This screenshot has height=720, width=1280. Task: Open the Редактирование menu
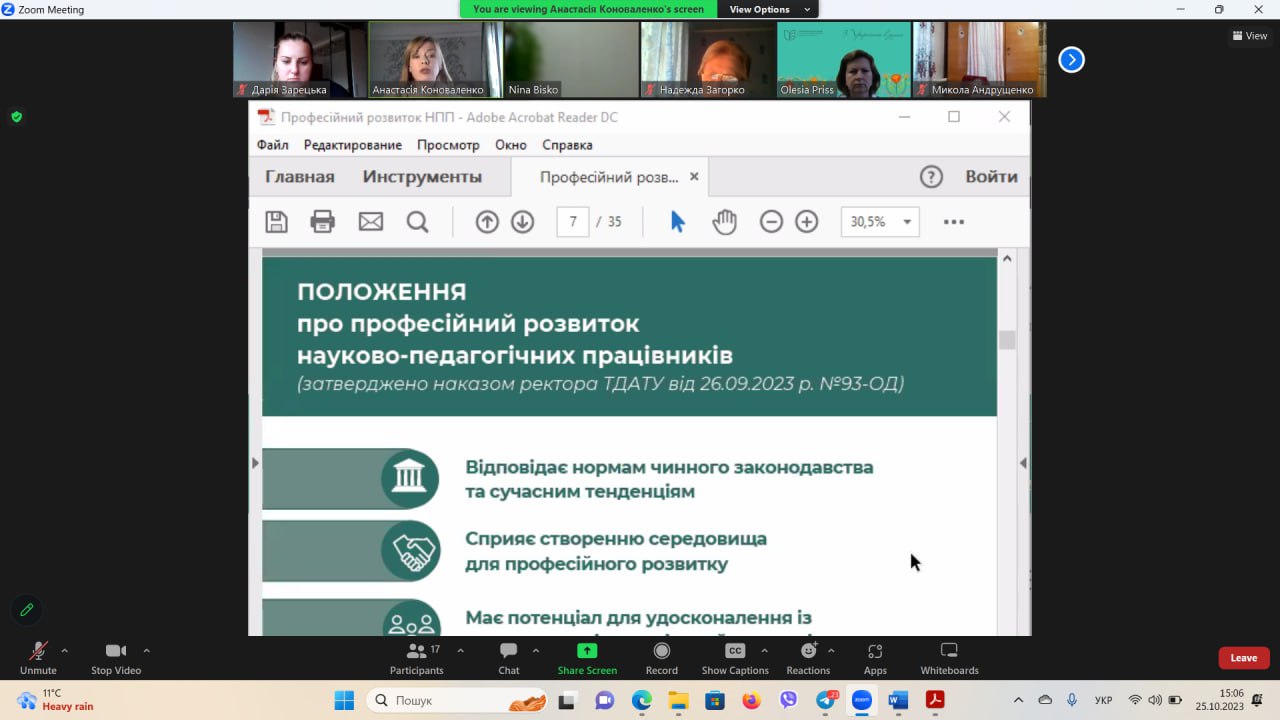point(353,145)
